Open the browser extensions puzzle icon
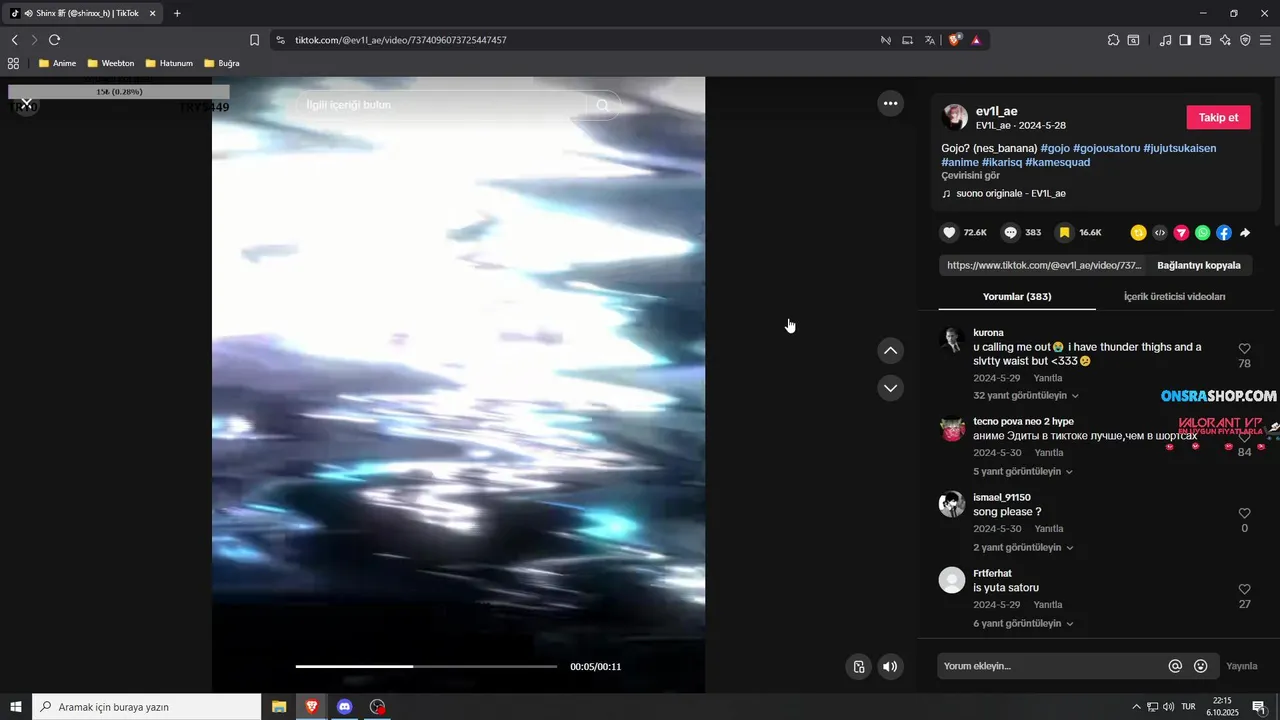This screenshot has height=720, width=1280. [x=1113, y=40]
